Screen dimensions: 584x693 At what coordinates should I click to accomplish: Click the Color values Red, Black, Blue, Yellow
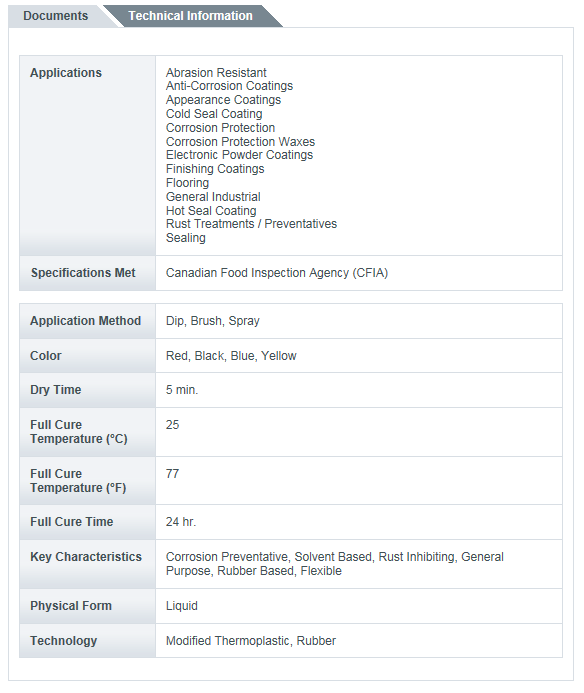click(x=231, y=356)
